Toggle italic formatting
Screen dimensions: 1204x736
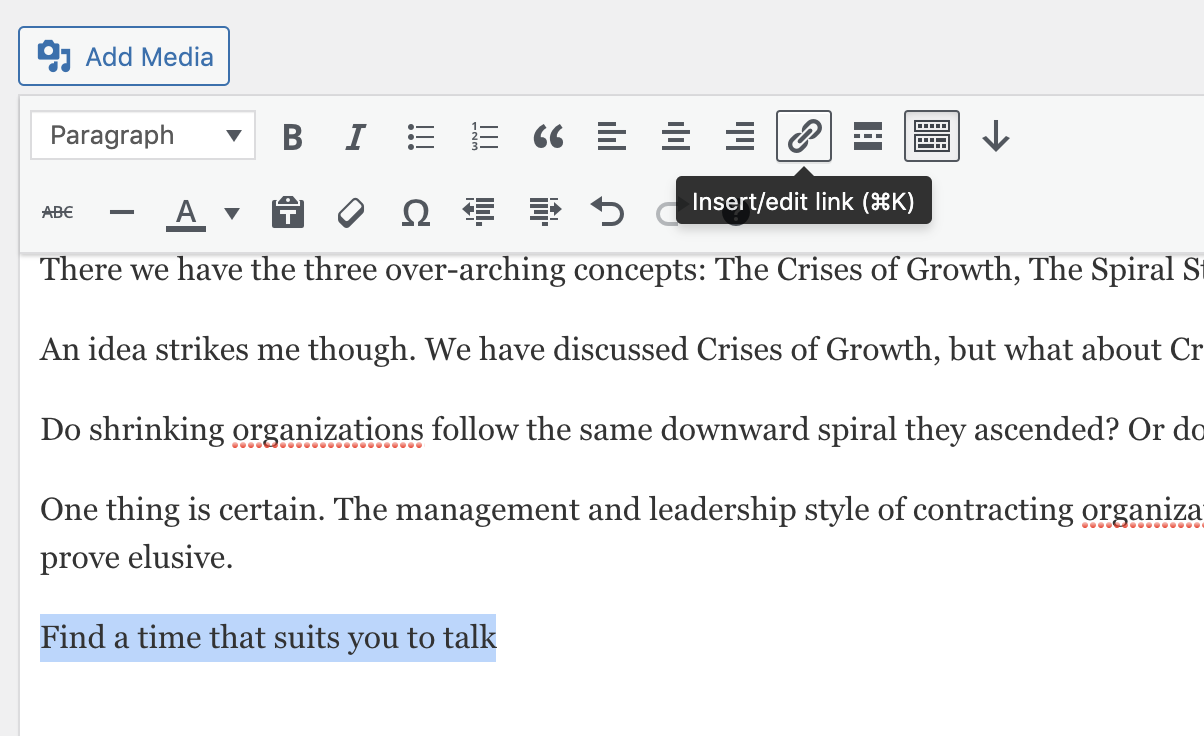(x=355, y=136)
